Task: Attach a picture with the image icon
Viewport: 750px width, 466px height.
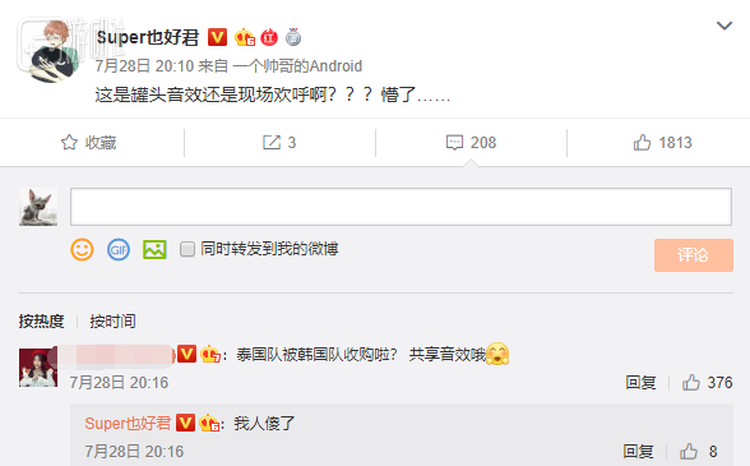Action: coord(154,250)
